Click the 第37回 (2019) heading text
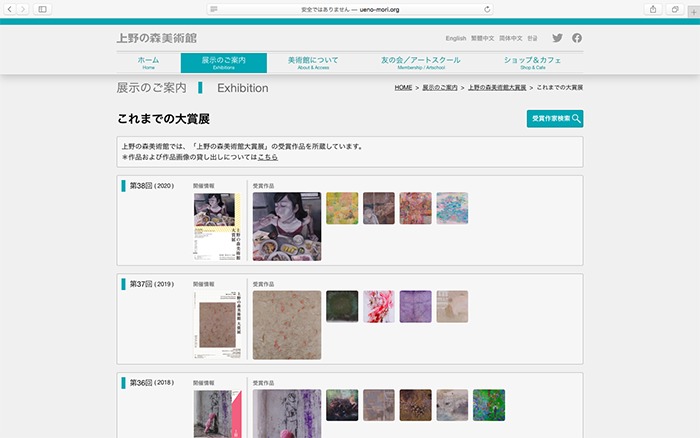 pos(152,284)
